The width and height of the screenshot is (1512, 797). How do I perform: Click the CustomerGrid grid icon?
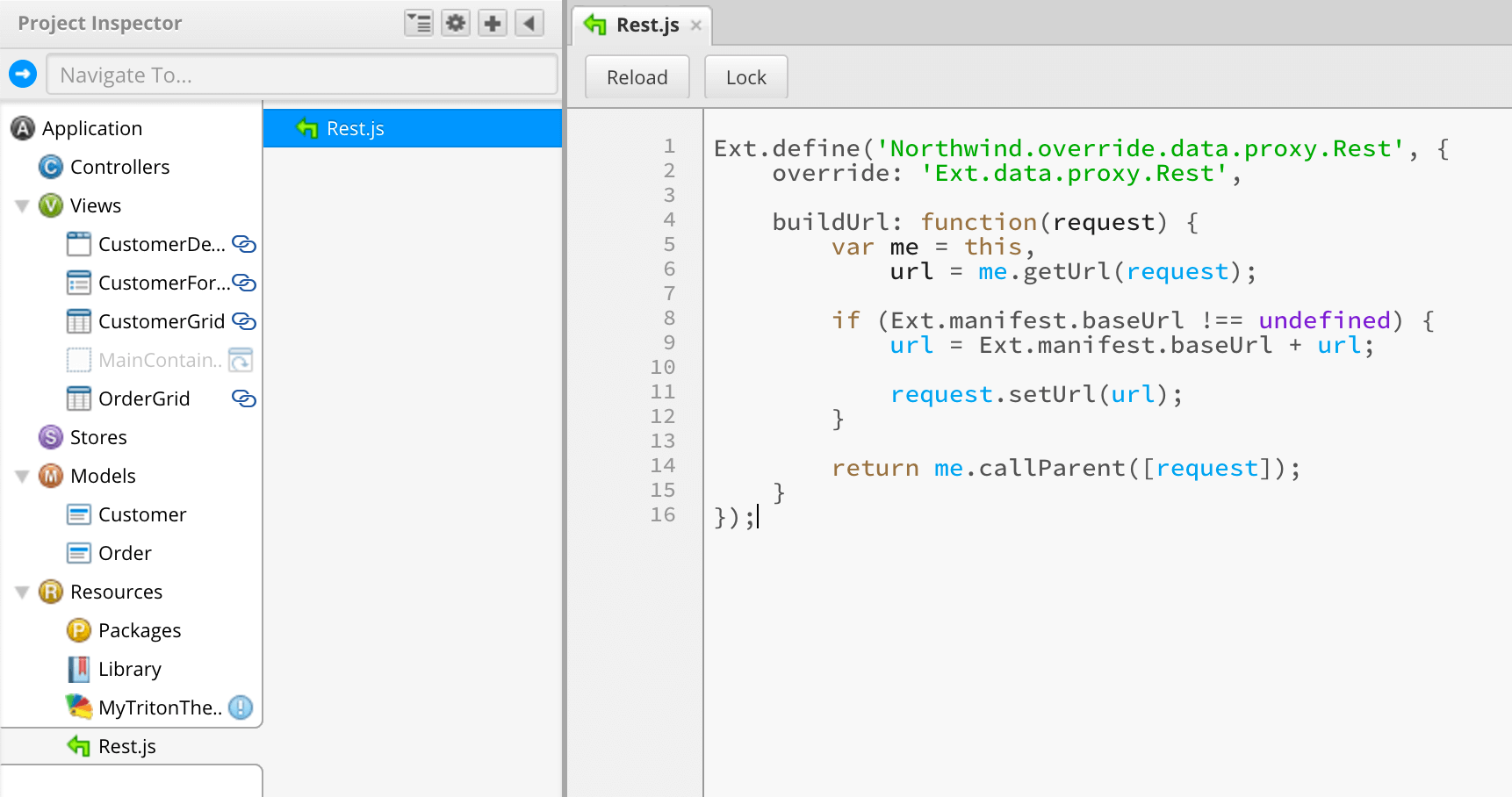point(79,321)
